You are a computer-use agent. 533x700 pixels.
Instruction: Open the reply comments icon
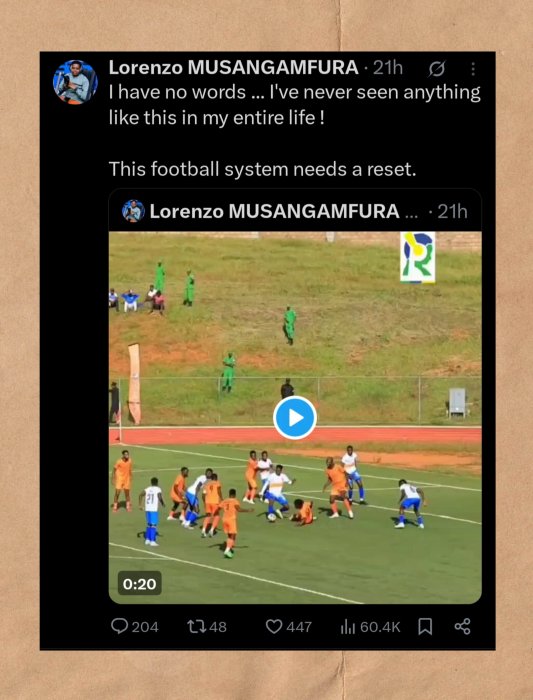[120, 626]
